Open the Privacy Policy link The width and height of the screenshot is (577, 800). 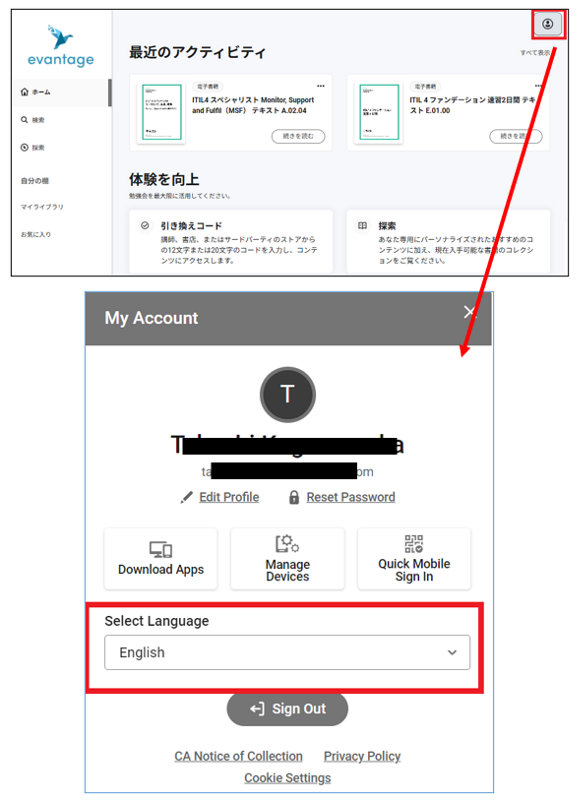pyautogui.click(x=362, y=756)
